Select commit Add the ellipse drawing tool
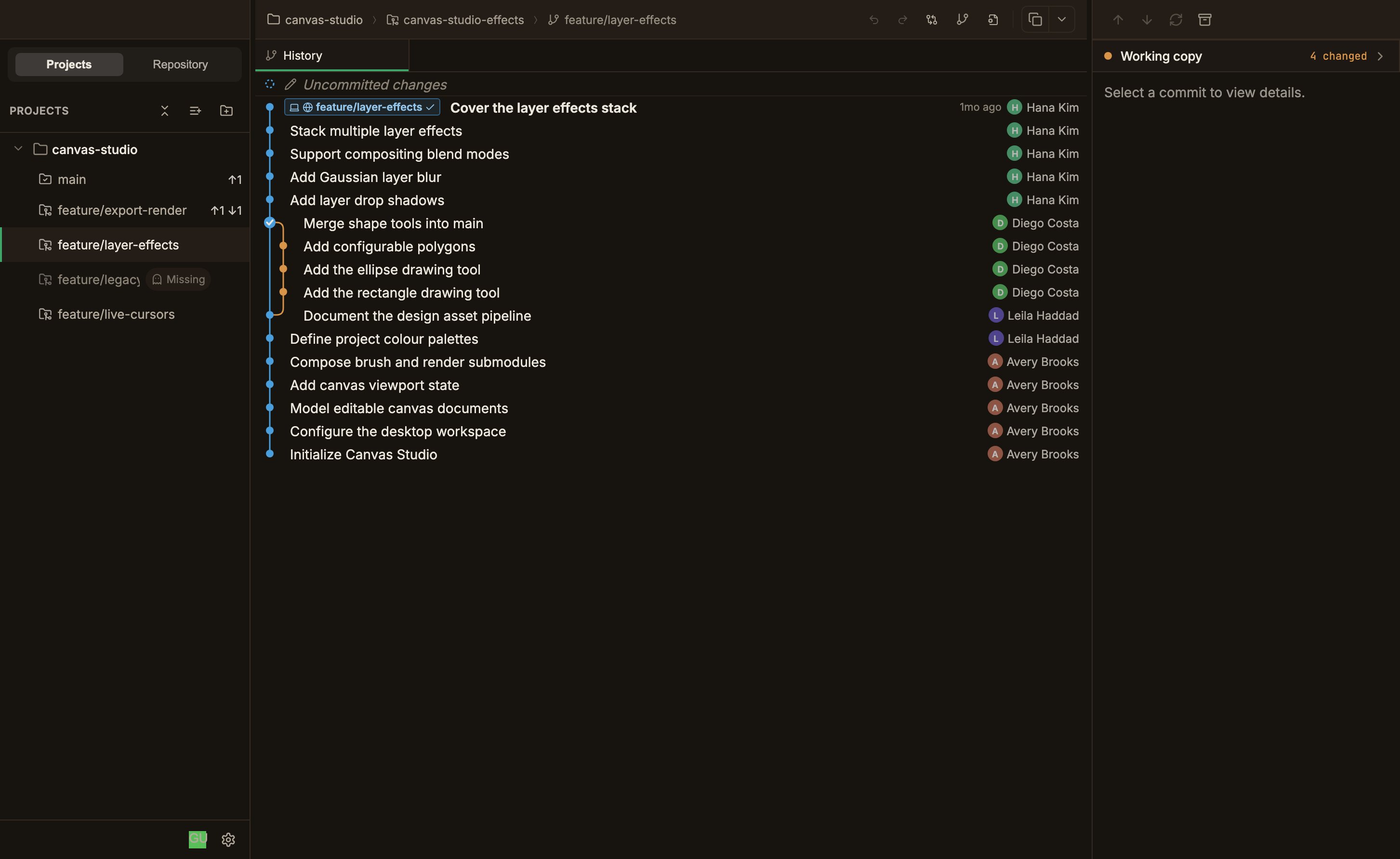 tap(671, 270)
